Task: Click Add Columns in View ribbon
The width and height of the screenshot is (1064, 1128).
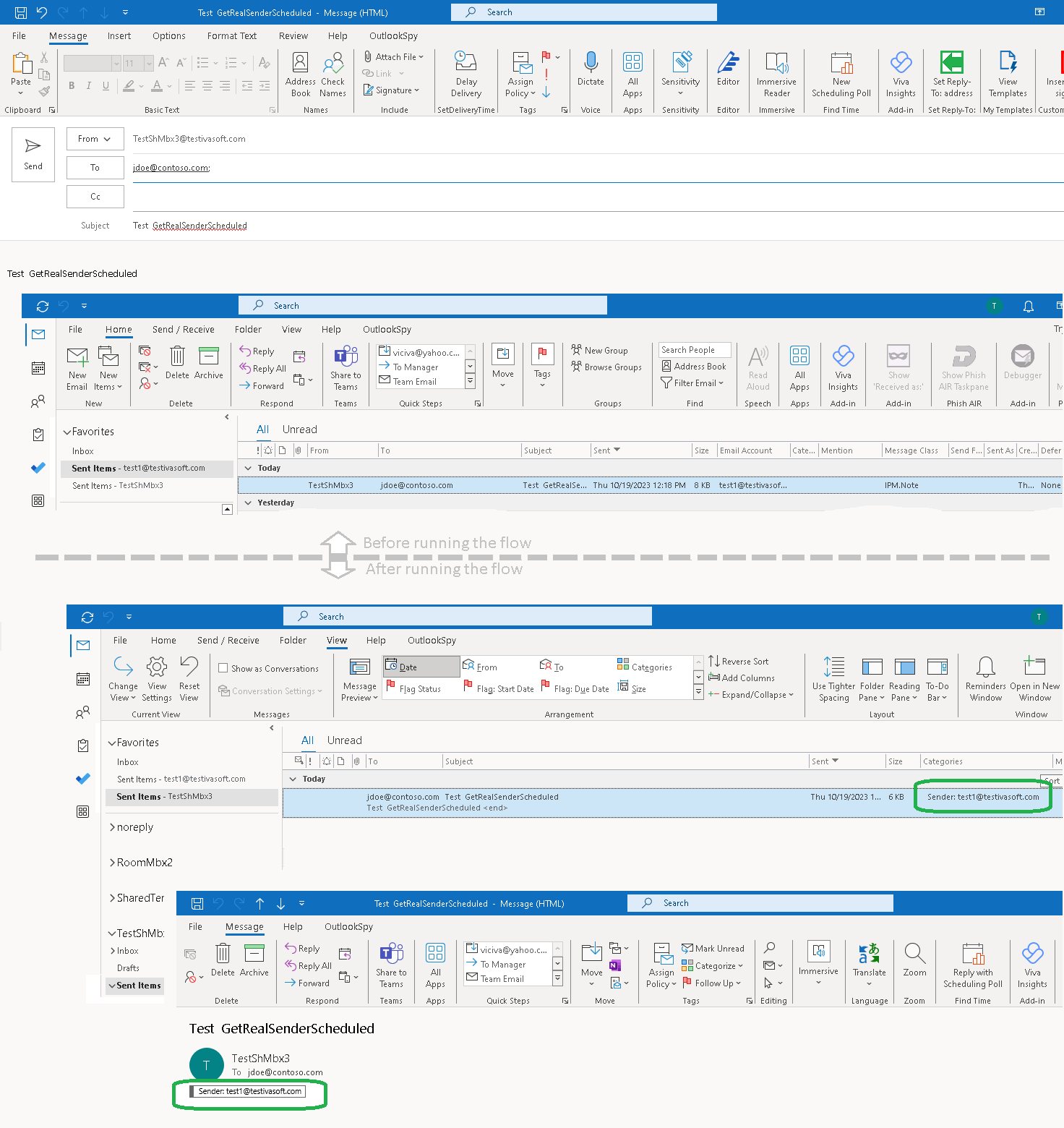Action: coord(742,678)
